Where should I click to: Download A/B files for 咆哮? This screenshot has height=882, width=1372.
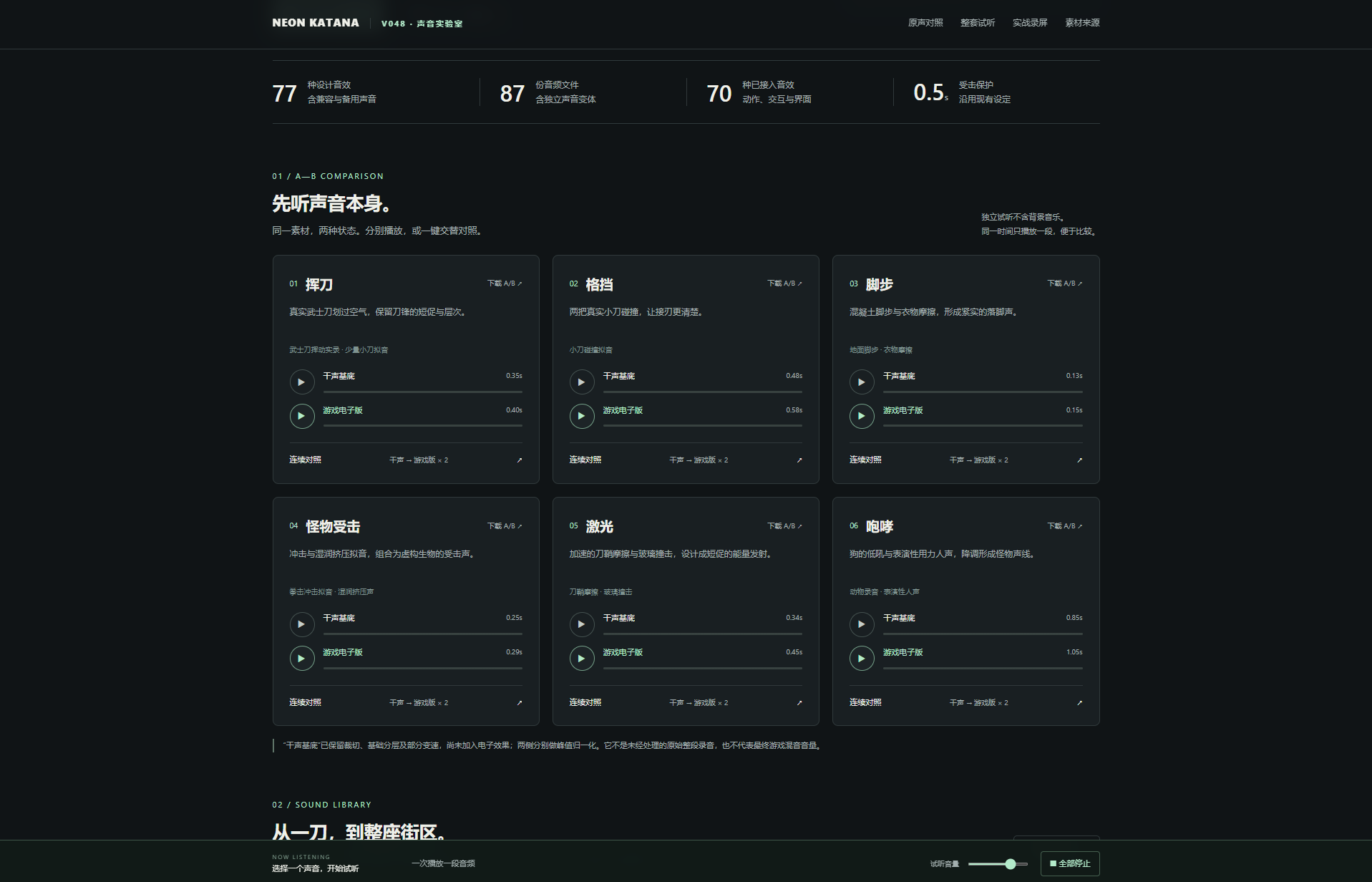1065,526
